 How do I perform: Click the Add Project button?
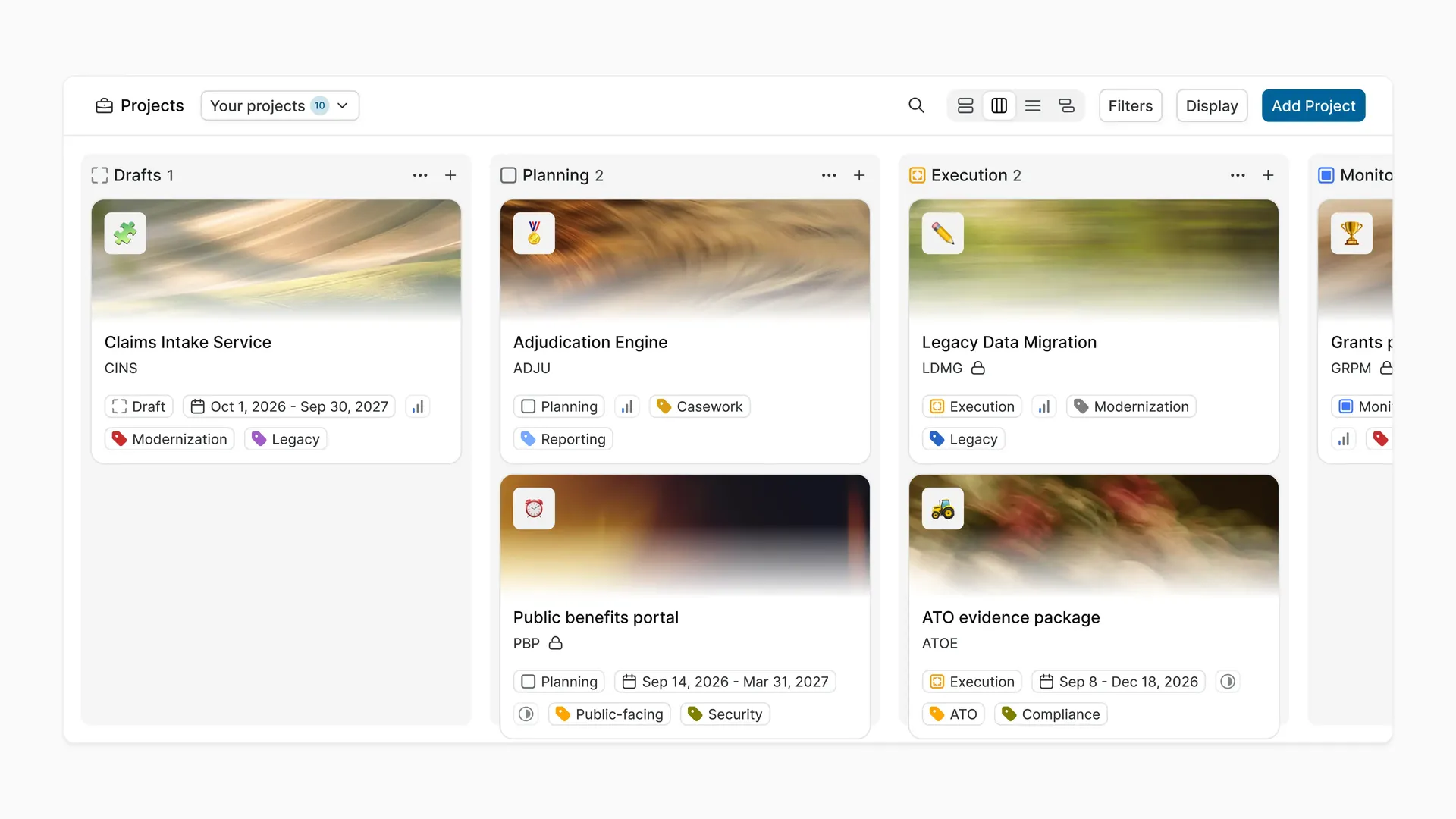[x=1313, y=105]
